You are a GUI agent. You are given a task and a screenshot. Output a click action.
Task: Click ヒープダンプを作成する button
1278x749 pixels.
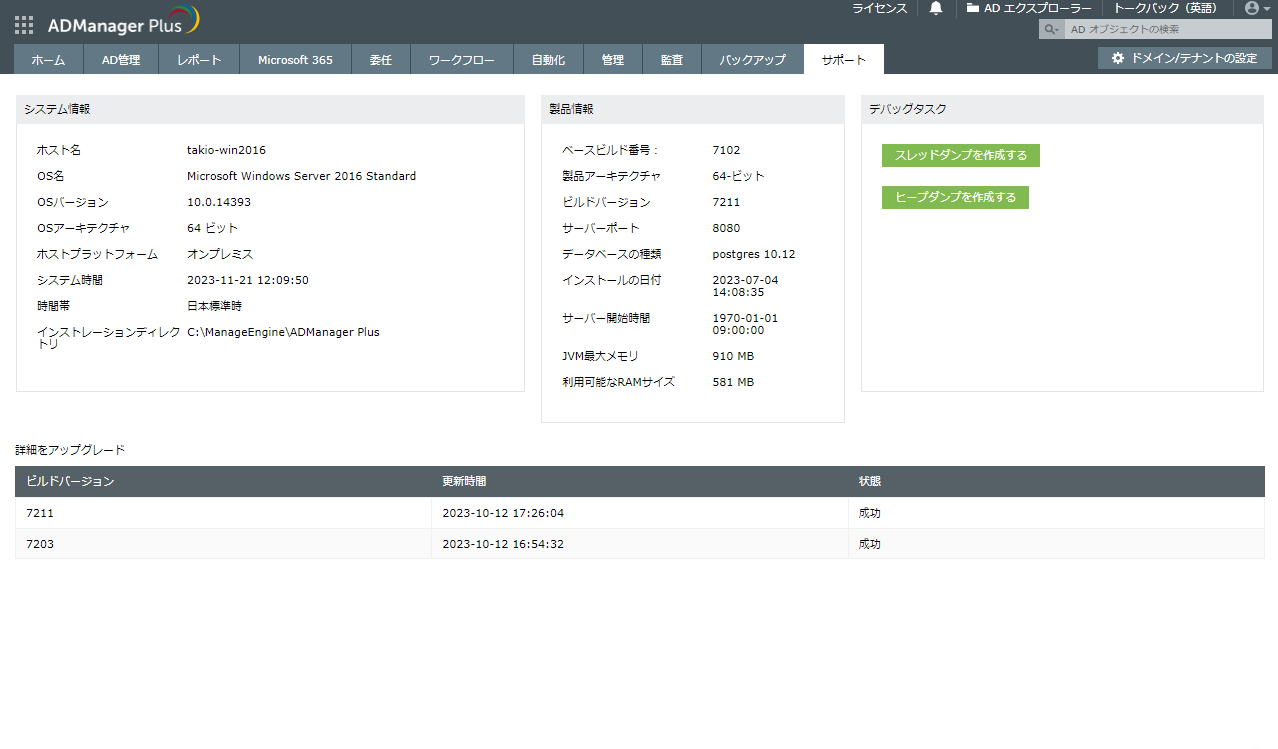pos(955,197)
